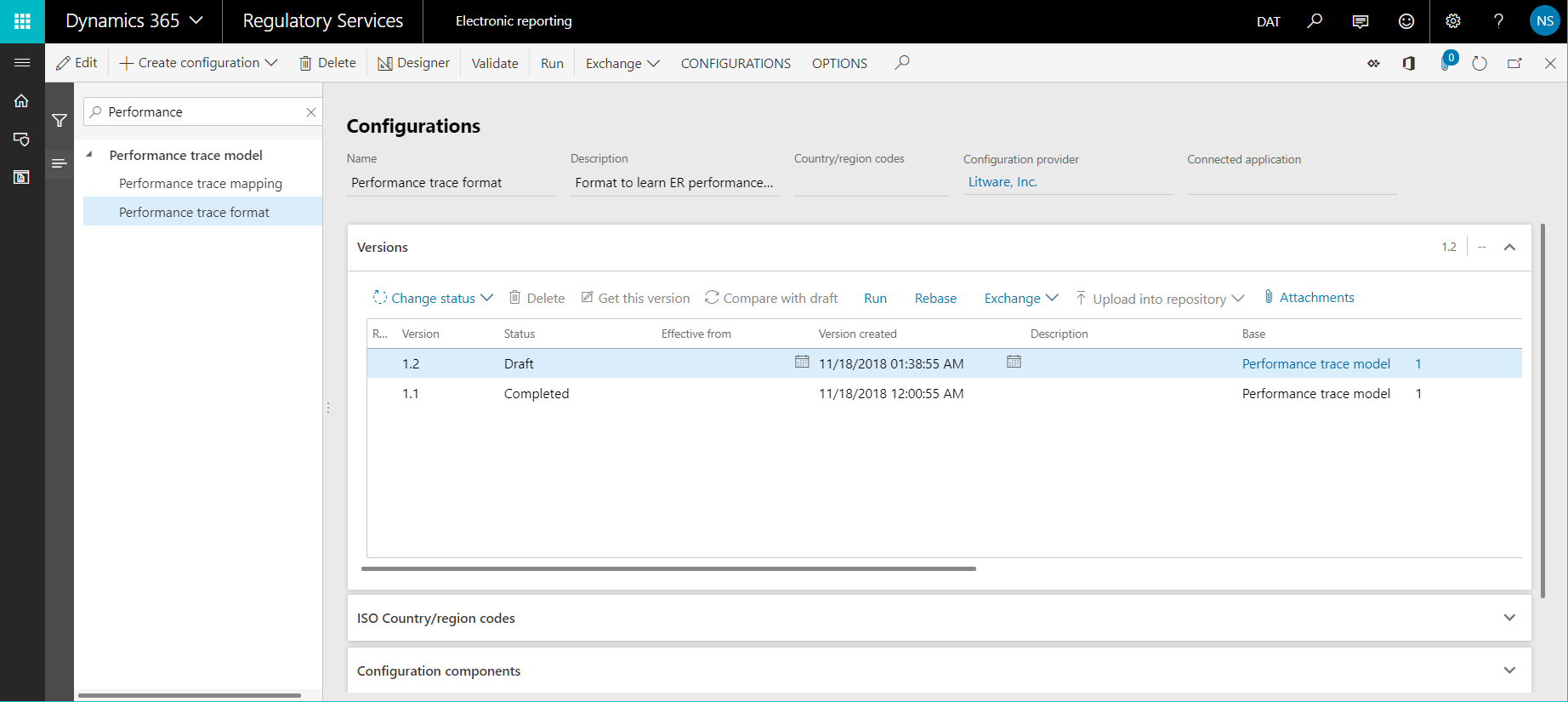Sort by Version column header

[420, 334]
